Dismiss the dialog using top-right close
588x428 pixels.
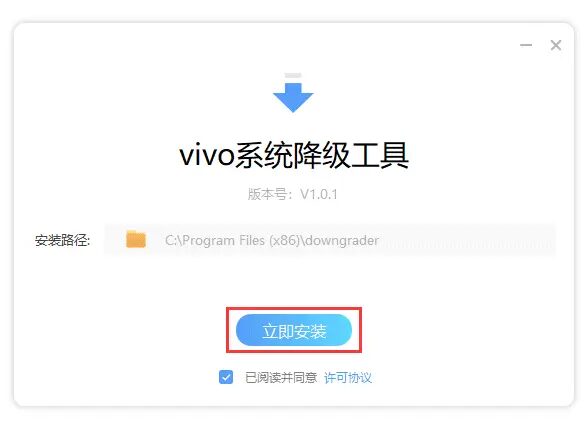pyautogui.click(x=556, y=45)
